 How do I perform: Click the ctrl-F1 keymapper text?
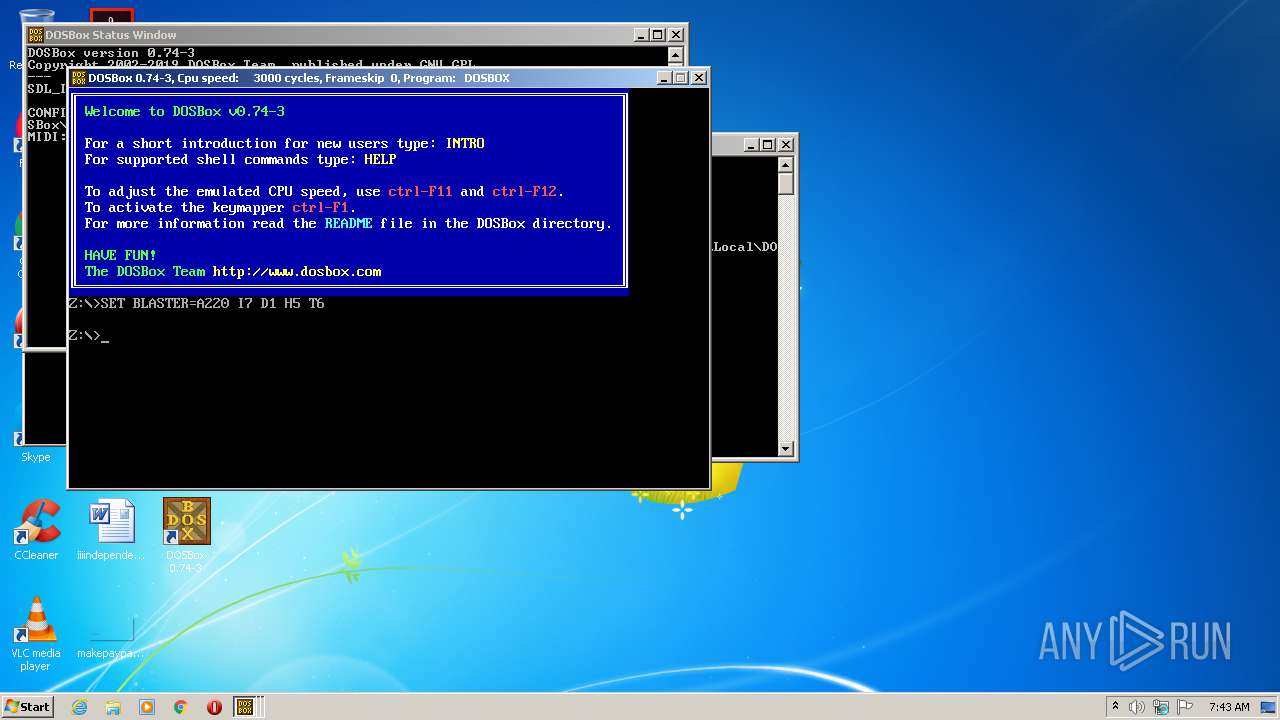[x=320, y=208]
